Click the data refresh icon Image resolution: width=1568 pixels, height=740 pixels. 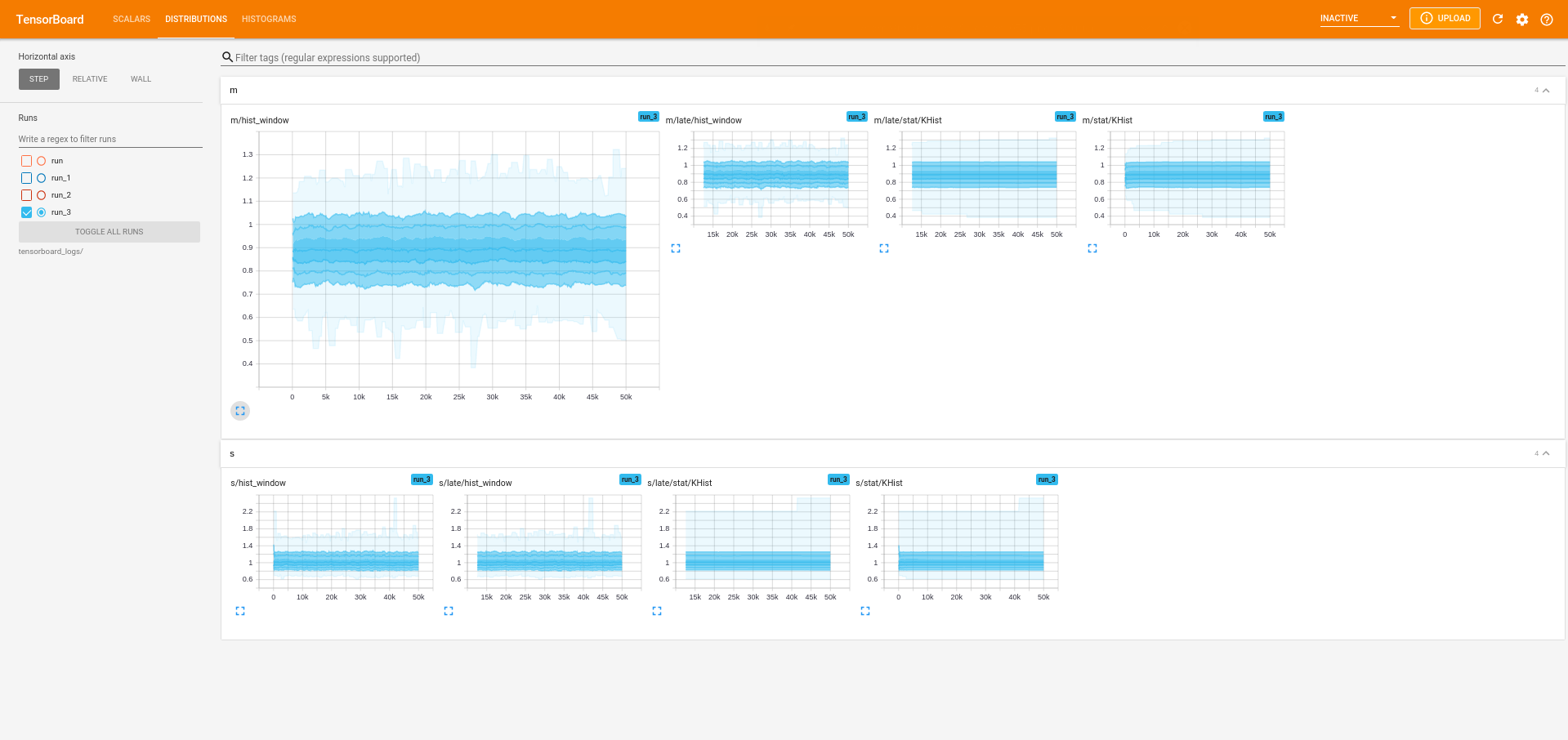(x=1498, y=19)
